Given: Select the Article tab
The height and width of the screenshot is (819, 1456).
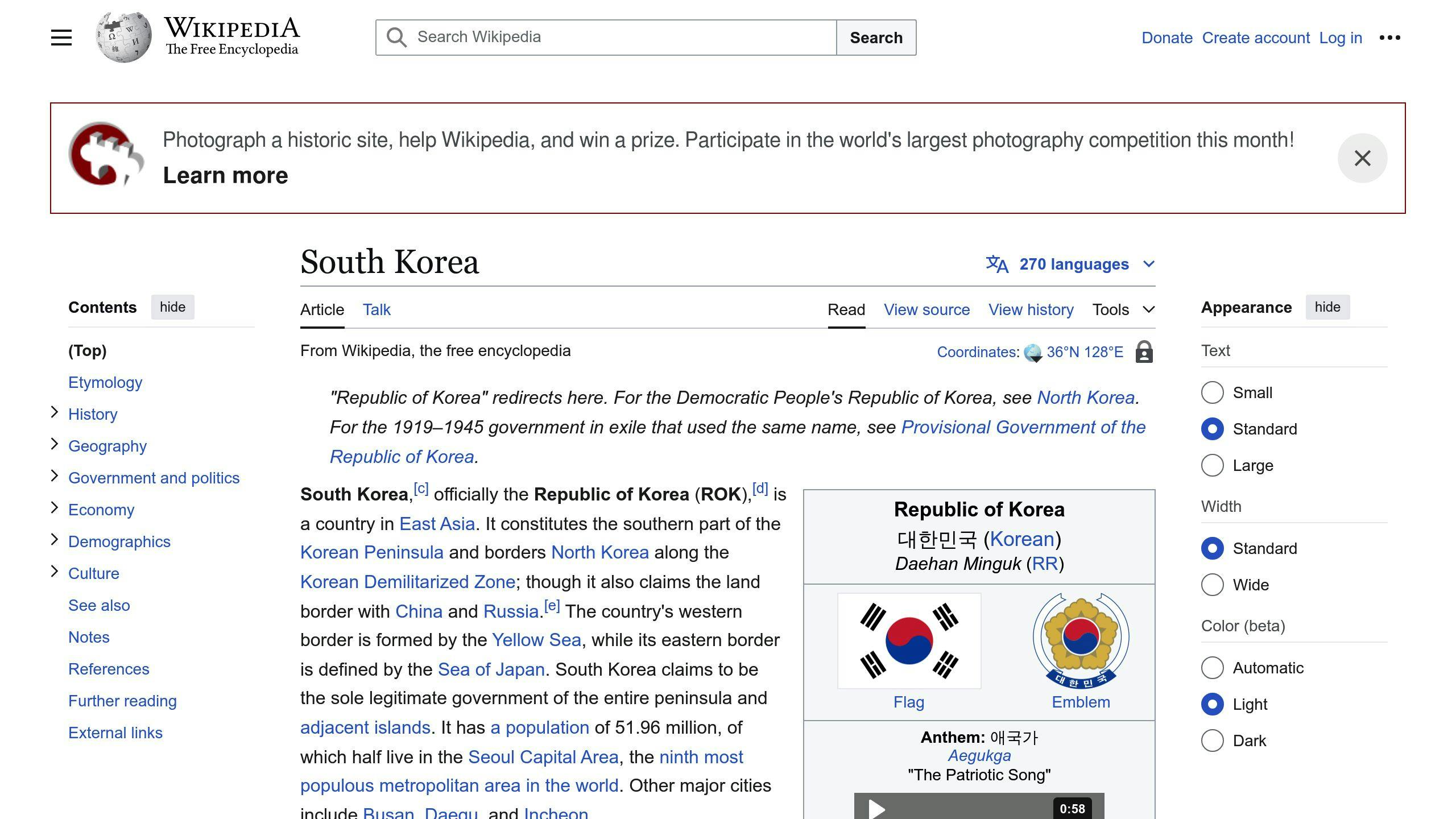Looking at the screenshot, I should tap(322, 309).
